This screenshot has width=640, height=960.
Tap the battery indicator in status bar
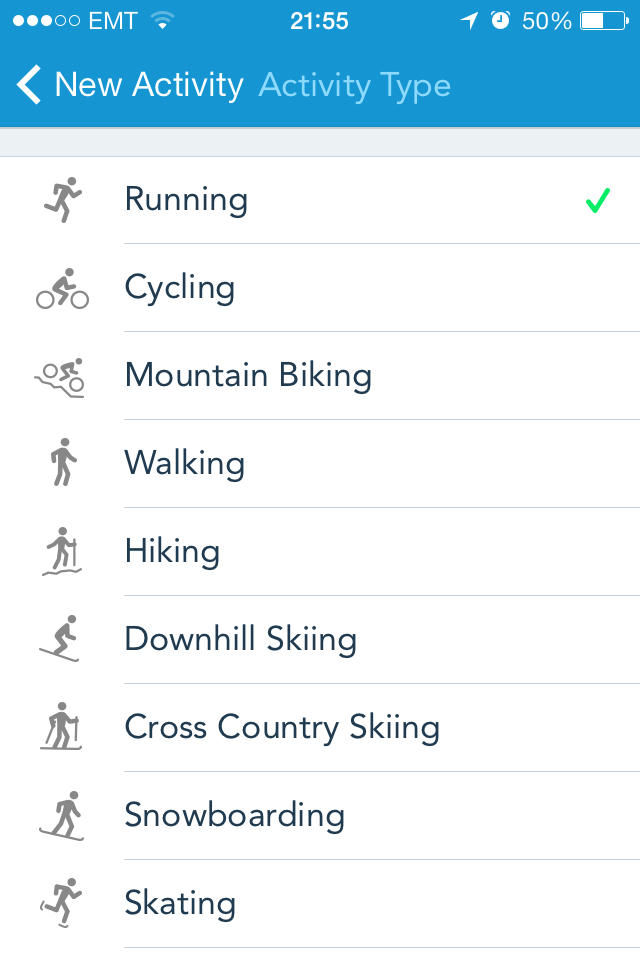tap(607, 21)
